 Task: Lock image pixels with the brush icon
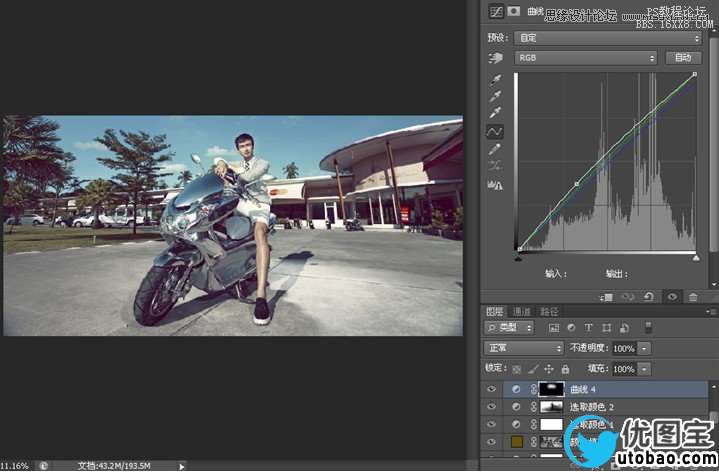pos(533,368)
